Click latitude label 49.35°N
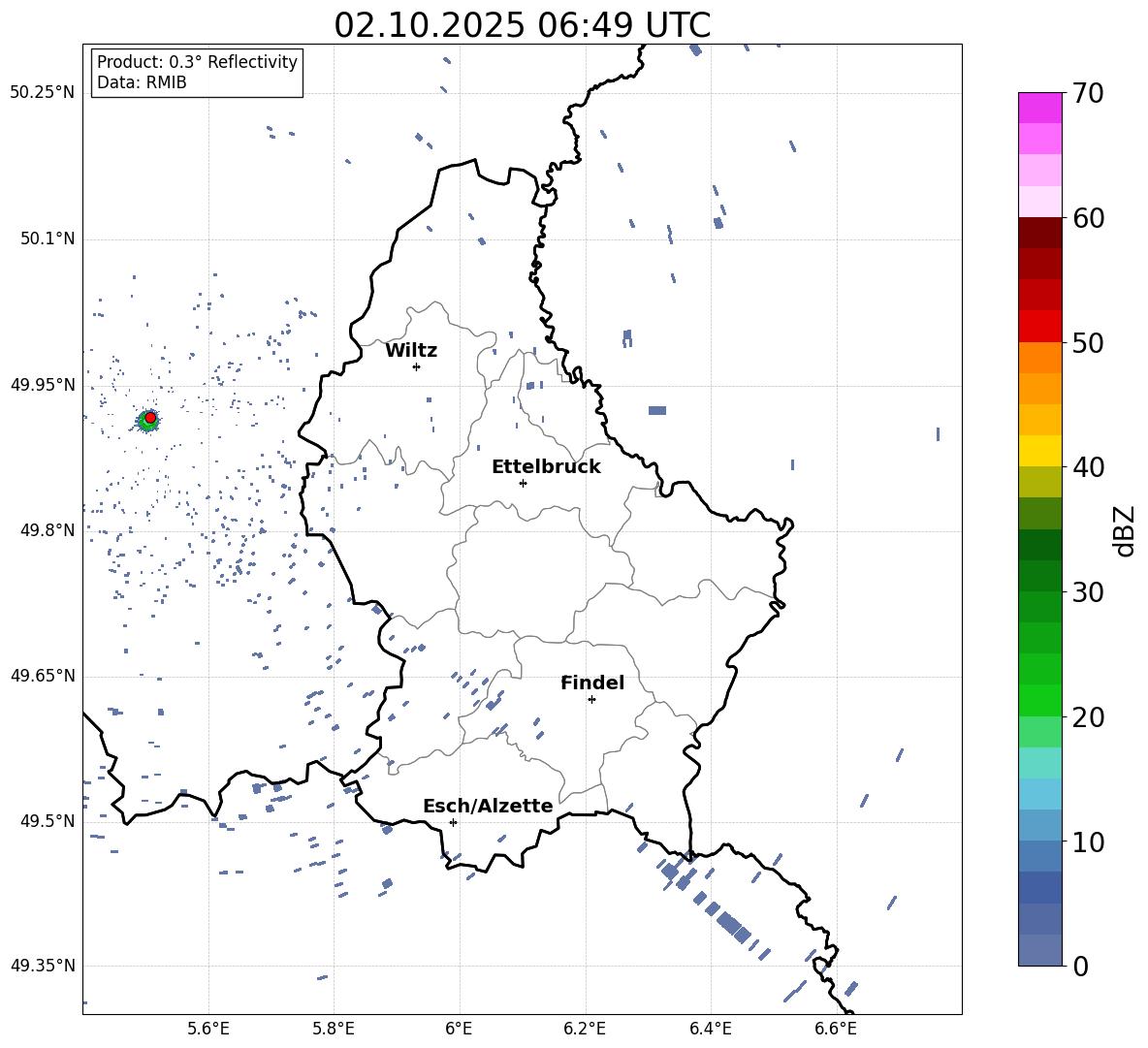This screenshot has height=1048, width=1148. click(43, 966)
